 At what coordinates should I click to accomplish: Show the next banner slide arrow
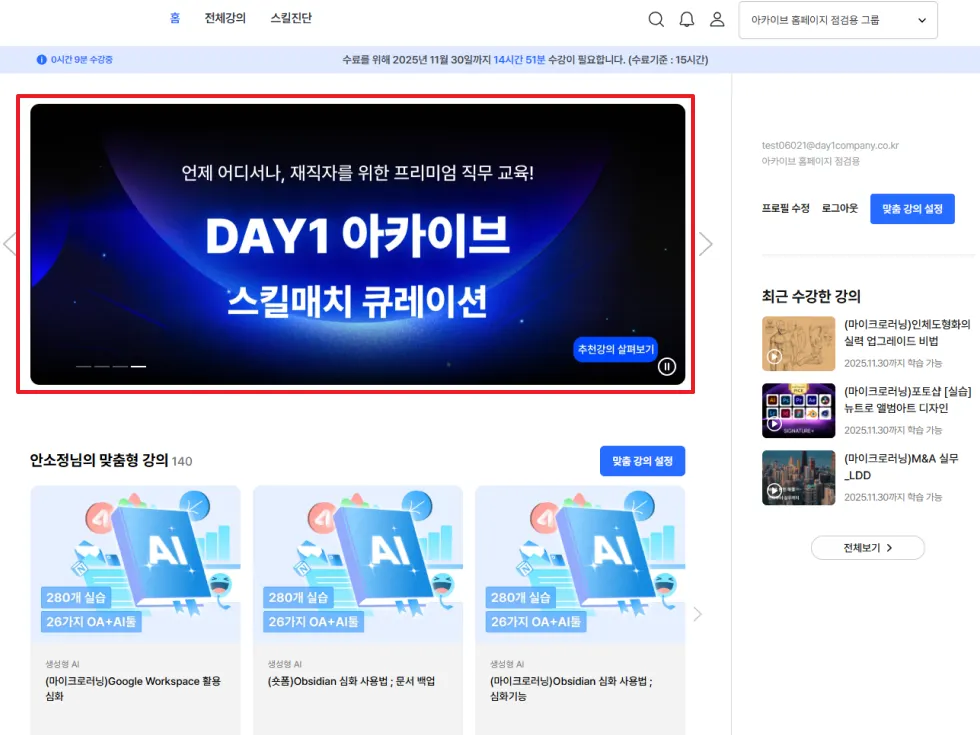706,244
